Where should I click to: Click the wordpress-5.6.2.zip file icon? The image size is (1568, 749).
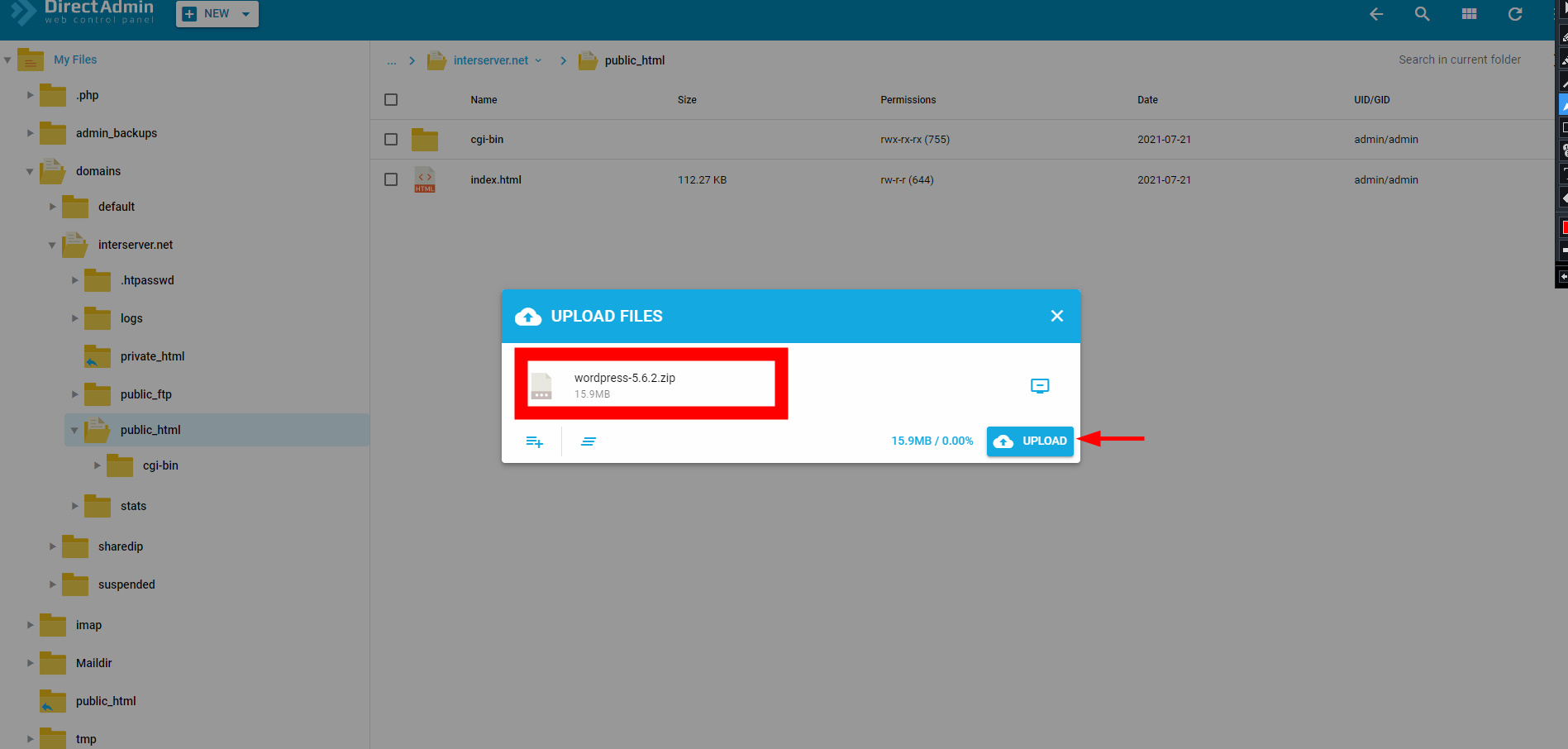[x=541, y=386]
